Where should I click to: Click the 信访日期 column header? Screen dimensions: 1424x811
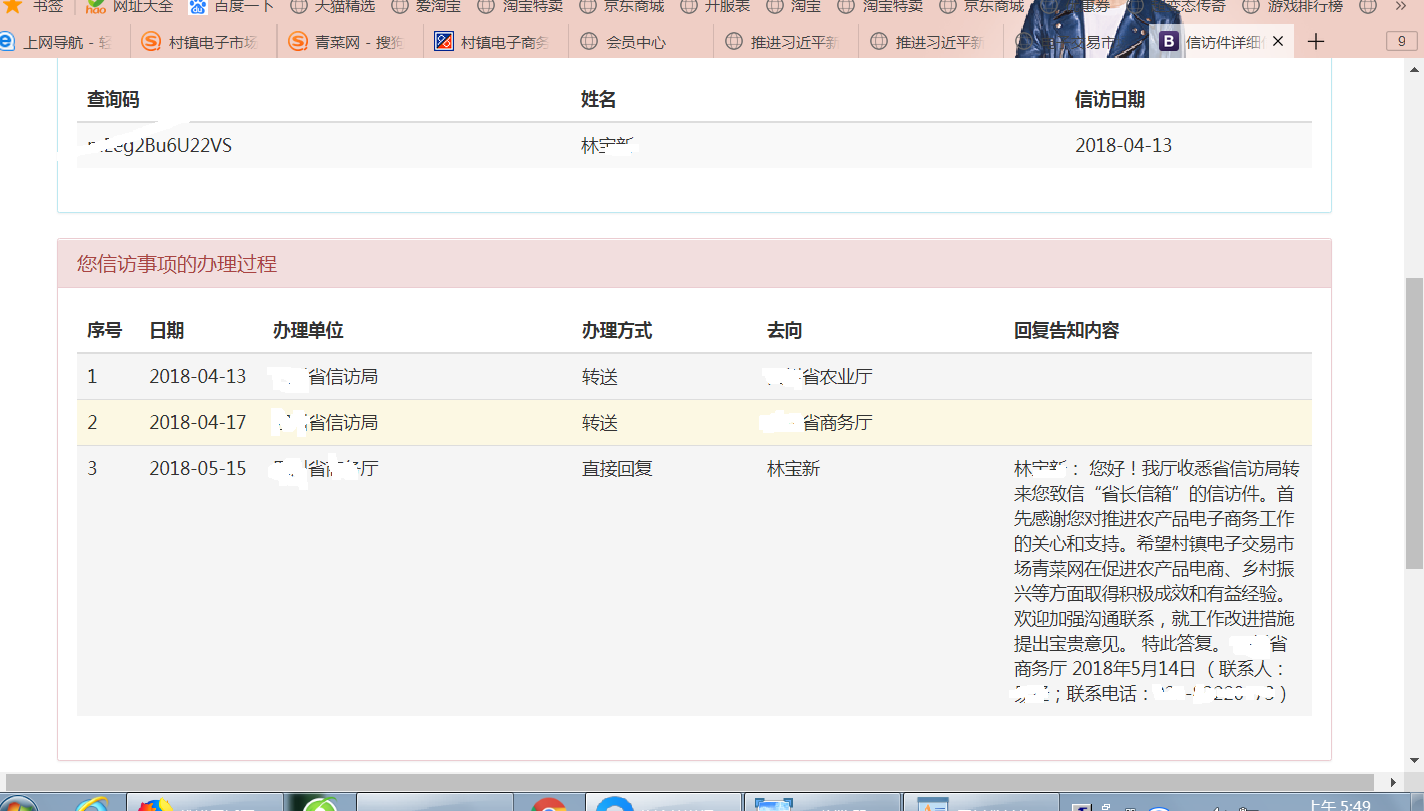tap(1110, 100)
